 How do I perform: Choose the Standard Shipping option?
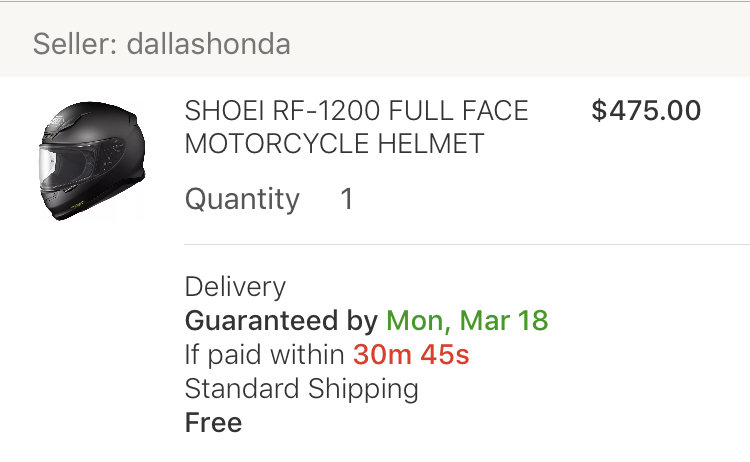click(x=302, y=389)
